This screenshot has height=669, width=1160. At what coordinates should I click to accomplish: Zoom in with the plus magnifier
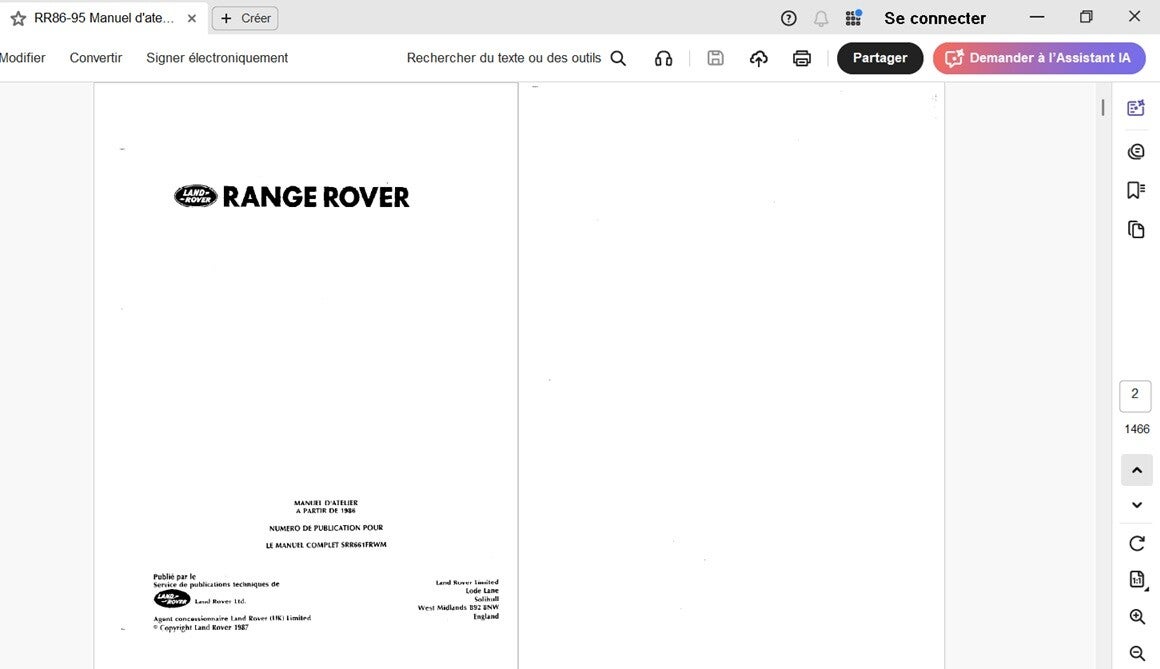point(1137,616)
